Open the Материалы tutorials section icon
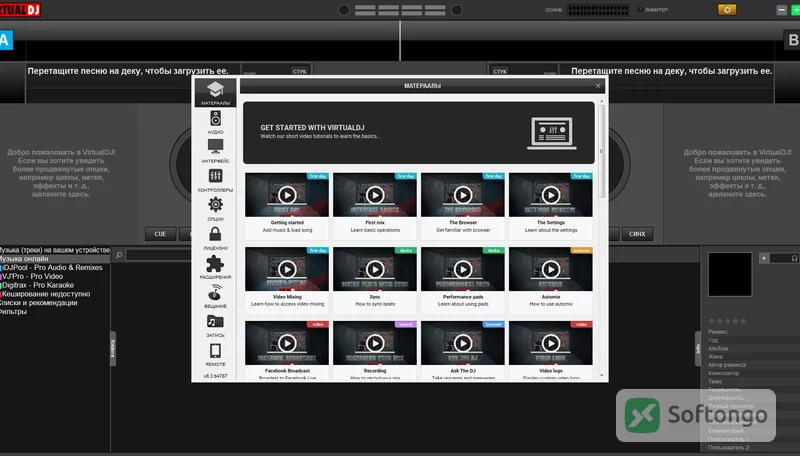 [x=215, y=92]
